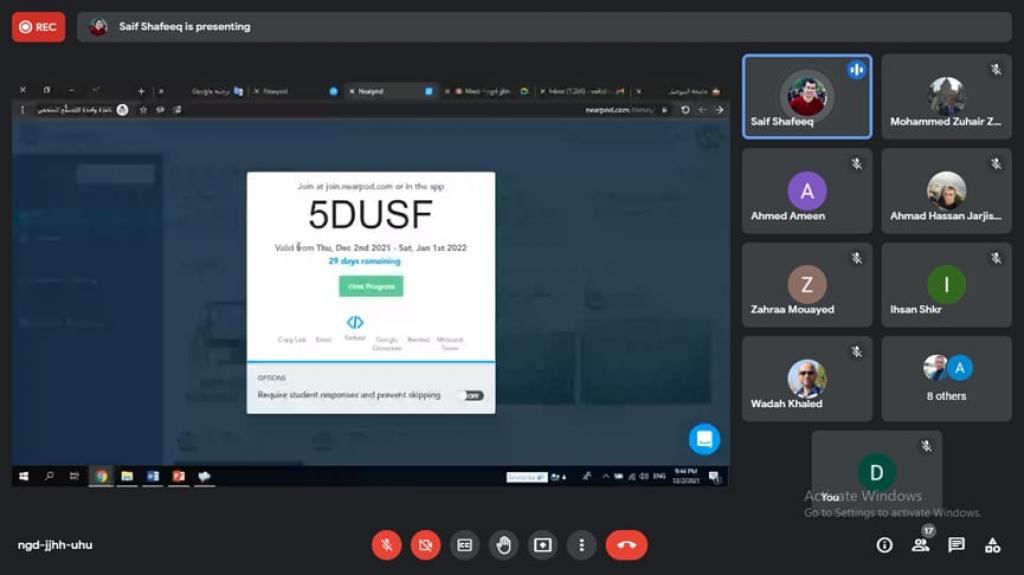Toggle 'Require student responses' switch

tap(470, 396)
